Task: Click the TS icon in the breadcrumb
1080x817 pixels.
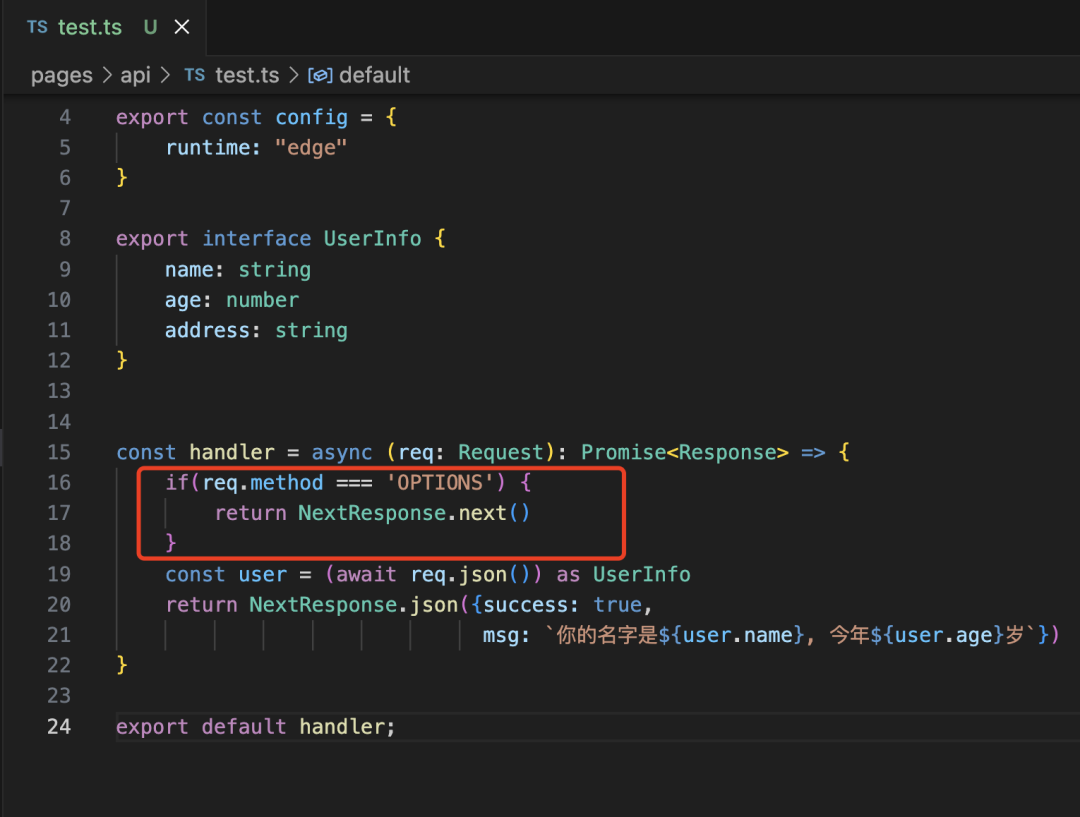Action: pos(194,75)
